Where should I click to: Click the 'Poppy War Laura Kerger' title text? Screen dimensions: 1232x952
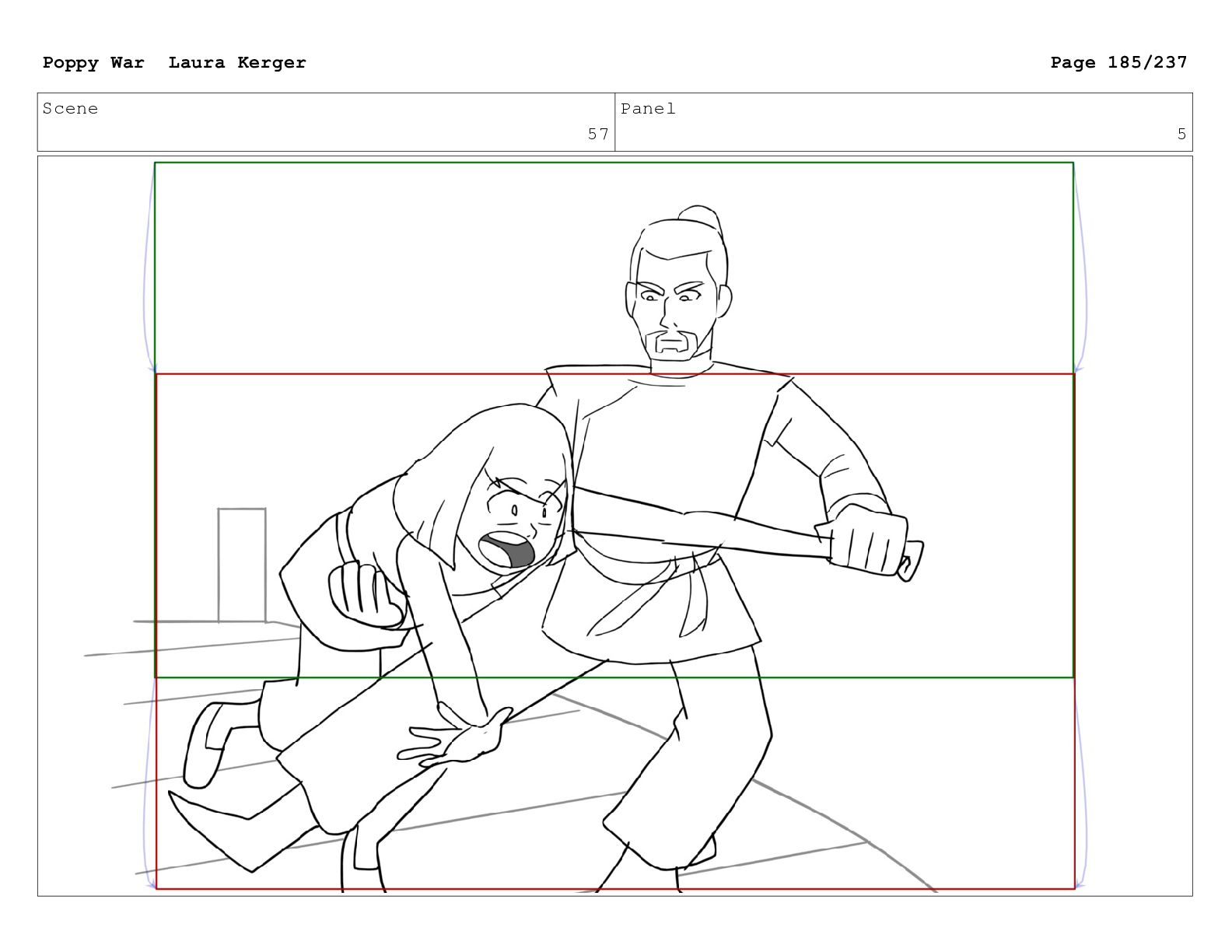[x=174, y=62]
